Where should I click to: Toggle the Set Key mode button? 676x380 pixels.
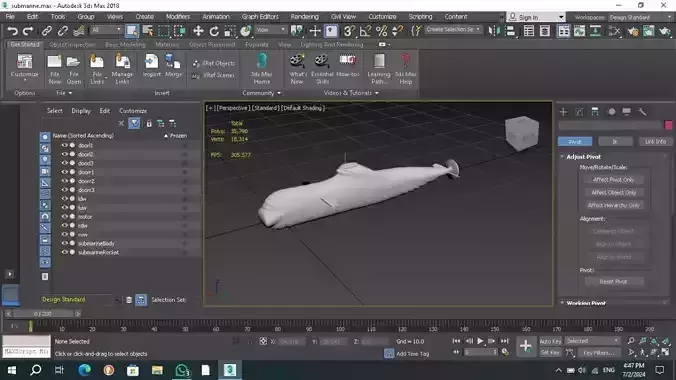551,352
